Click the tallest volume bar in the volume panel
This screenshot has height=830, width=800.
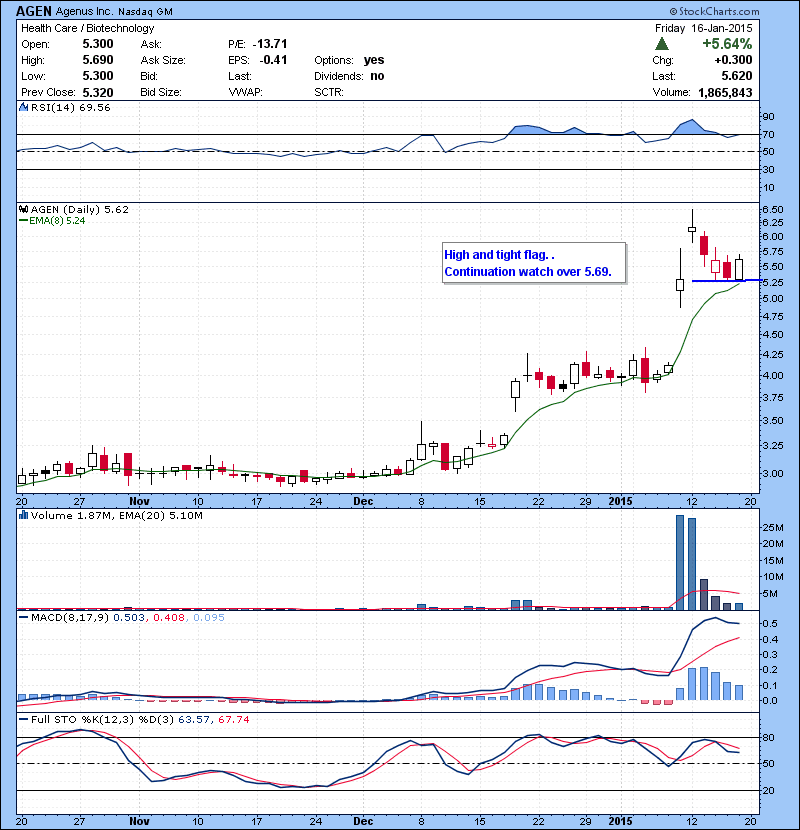(x=680, y=562)
